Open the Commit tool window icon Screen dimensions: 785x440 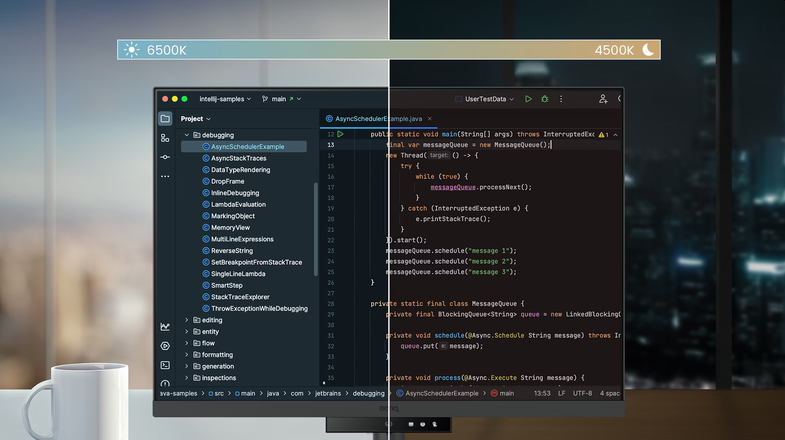(x=165, y=157)
